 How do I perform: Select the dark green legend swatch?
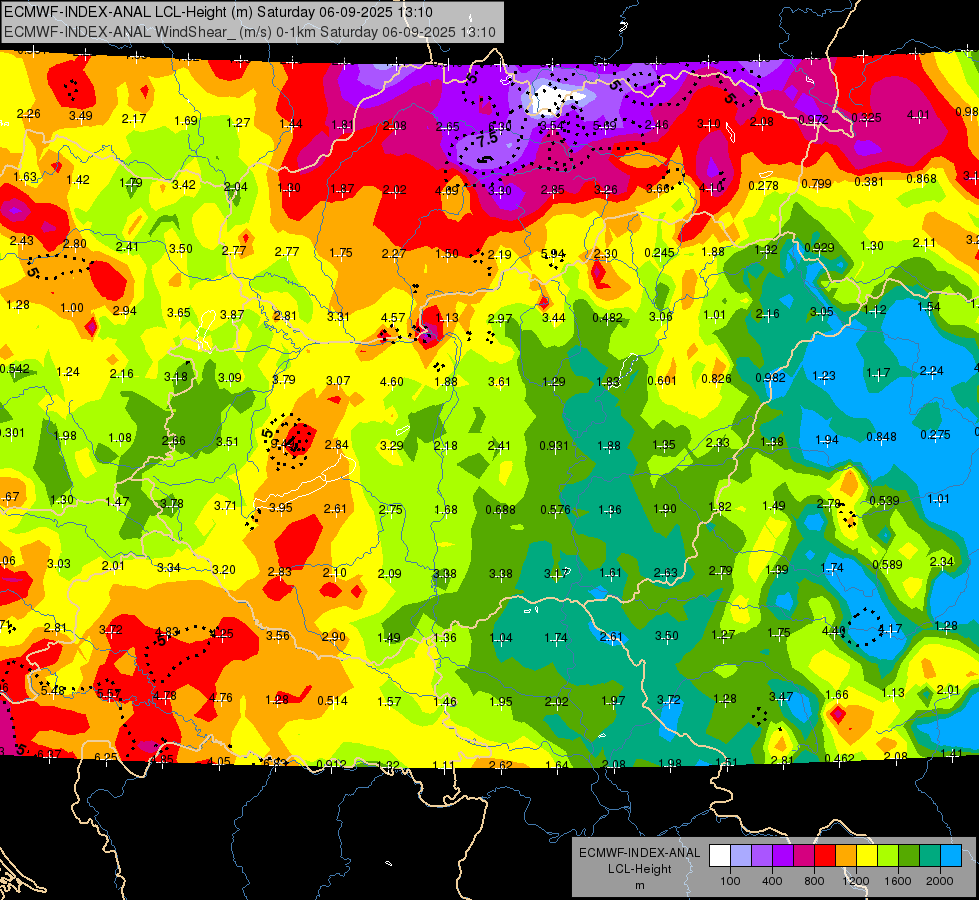pyautogui.click(x=909, y=856)
